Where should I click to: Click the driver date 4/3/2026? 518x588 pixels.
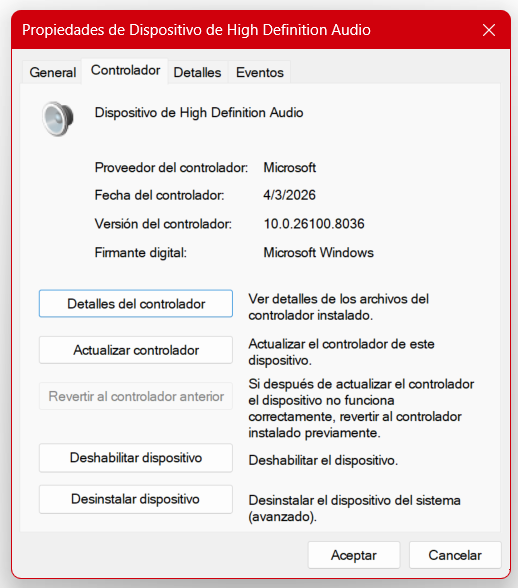pos(289,195)
